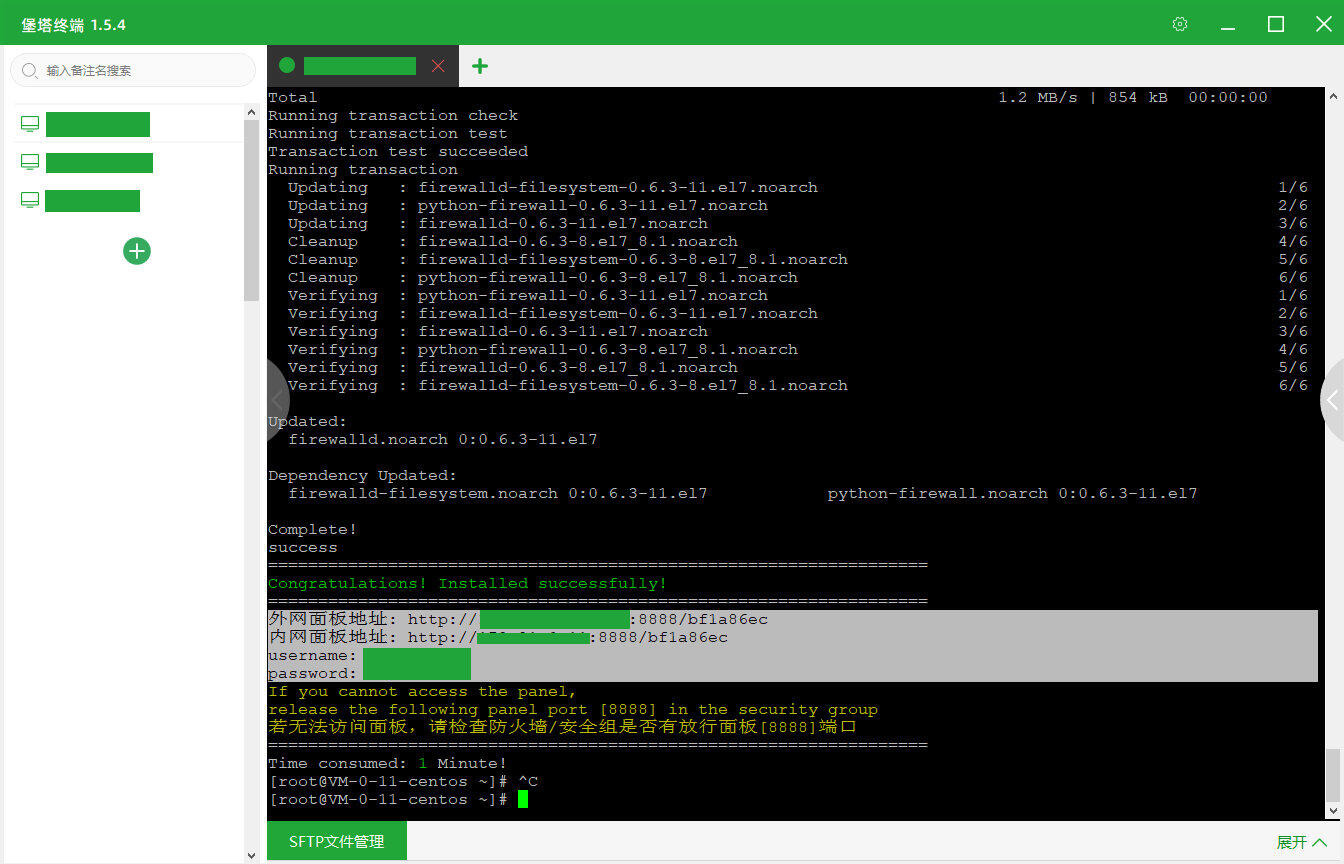Add a new terminal tab with plus
1344x864 pixels.
click(x=480, y=66)
